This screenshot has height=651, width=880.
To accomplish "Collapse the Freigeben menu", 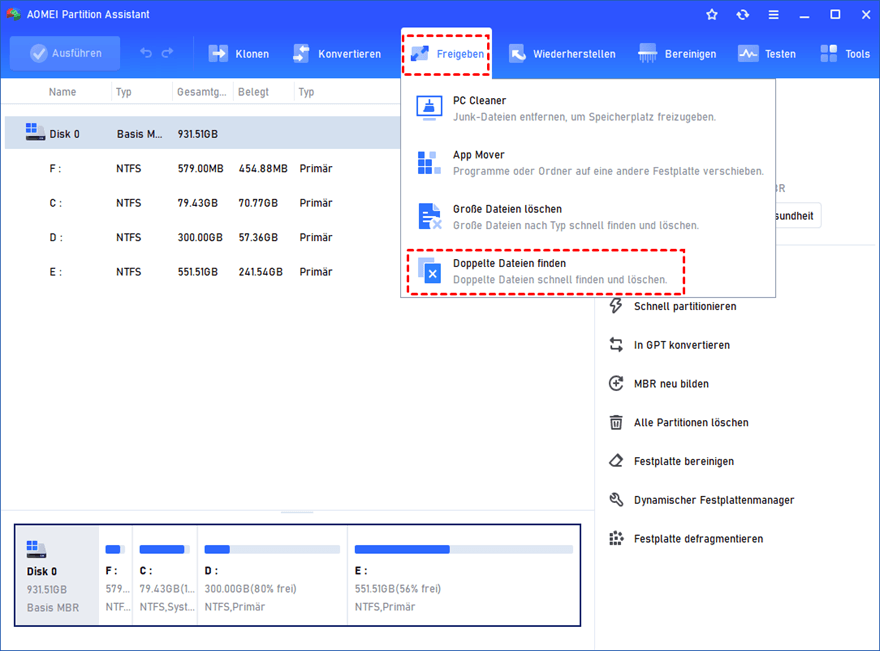I will [447, 54].
